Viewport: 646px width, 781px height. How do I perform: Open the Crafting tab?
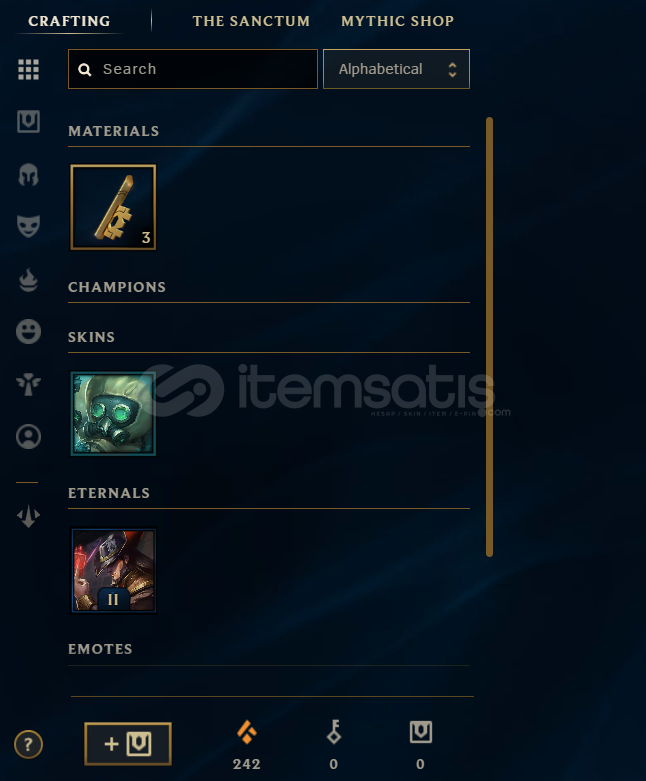[x=69, y=21]
